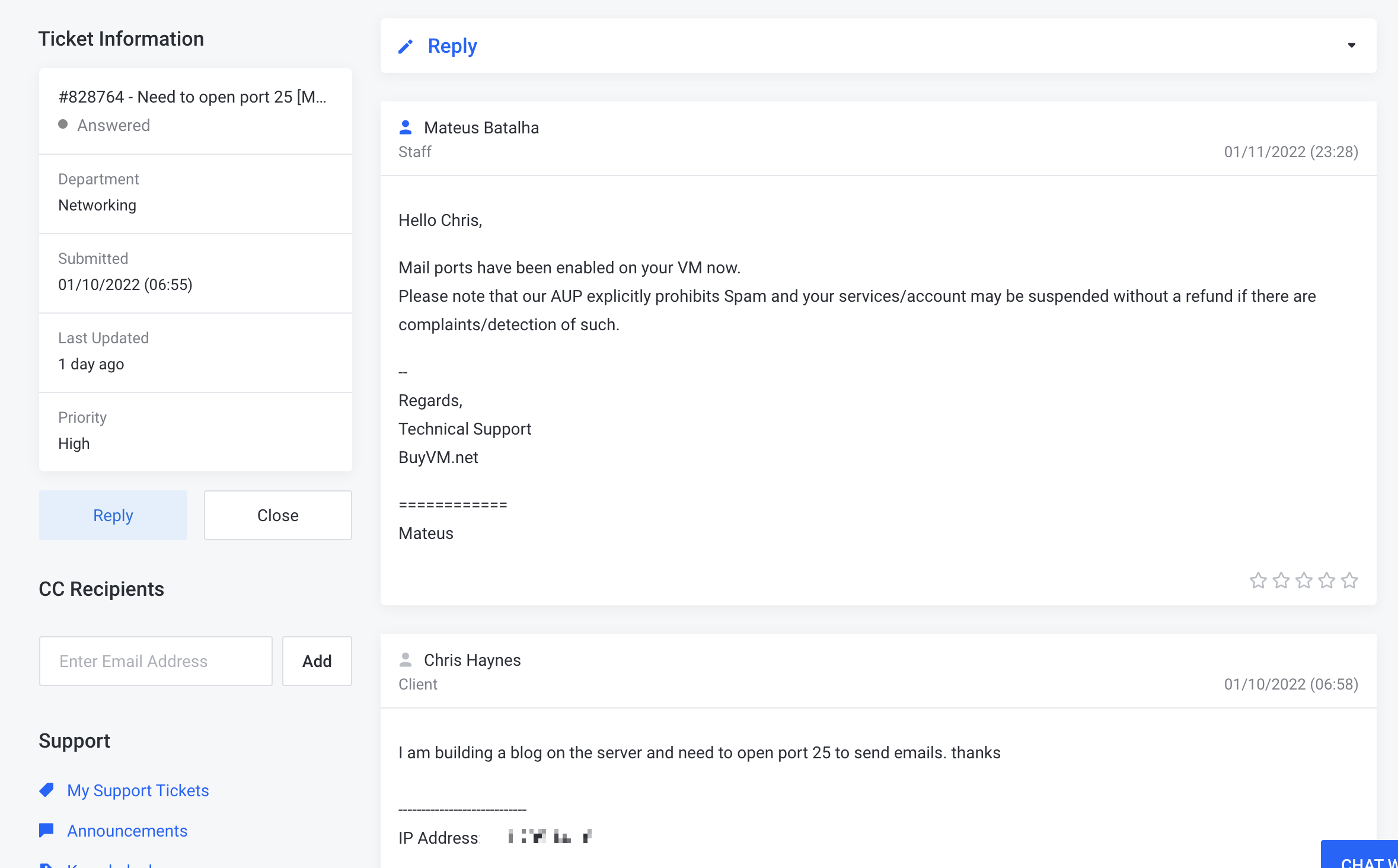1398x868 pixels.
Task: Click the 1 day ago last updated value
Action: (91, 364)
